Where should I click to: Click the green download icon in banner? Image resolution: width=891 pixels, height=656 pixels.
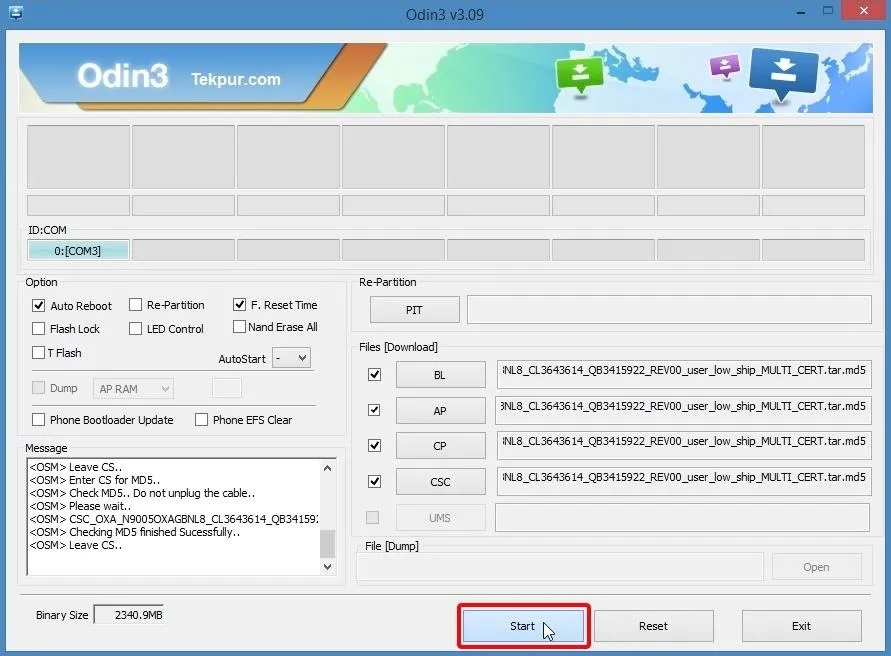coord(580,75)
